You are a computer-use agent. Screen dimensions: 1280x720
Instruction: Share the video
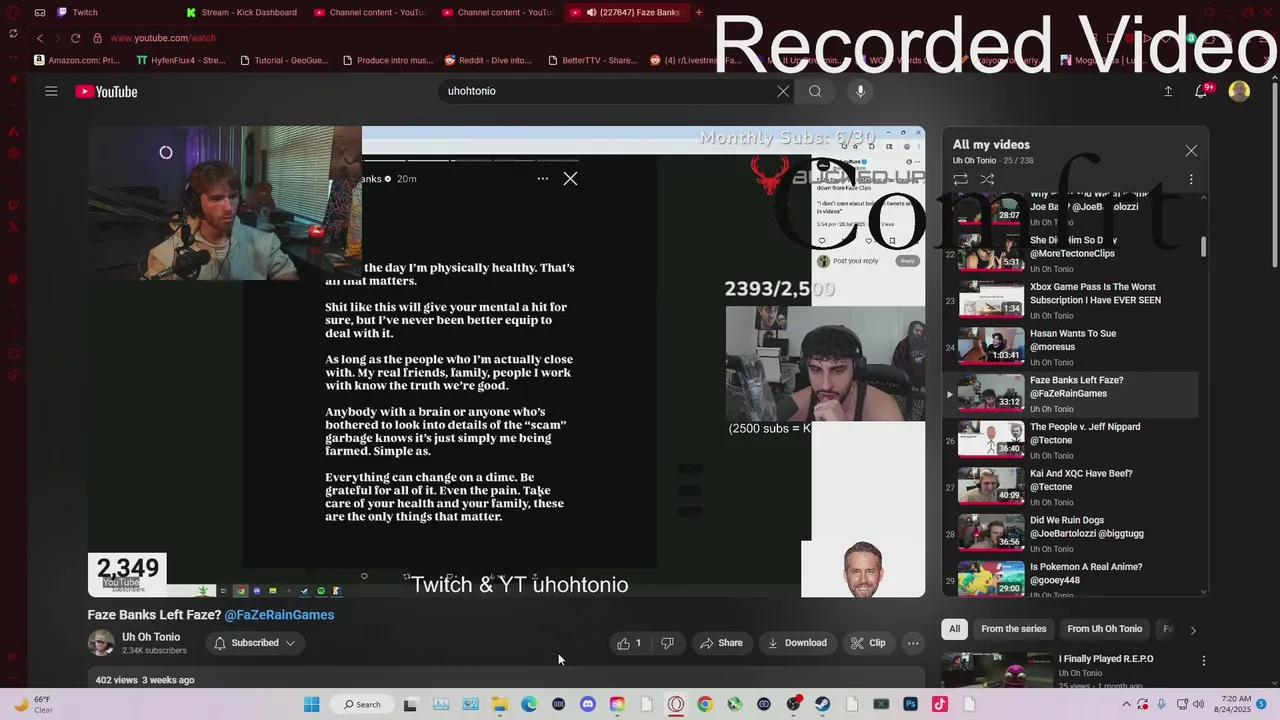[721, 643]
